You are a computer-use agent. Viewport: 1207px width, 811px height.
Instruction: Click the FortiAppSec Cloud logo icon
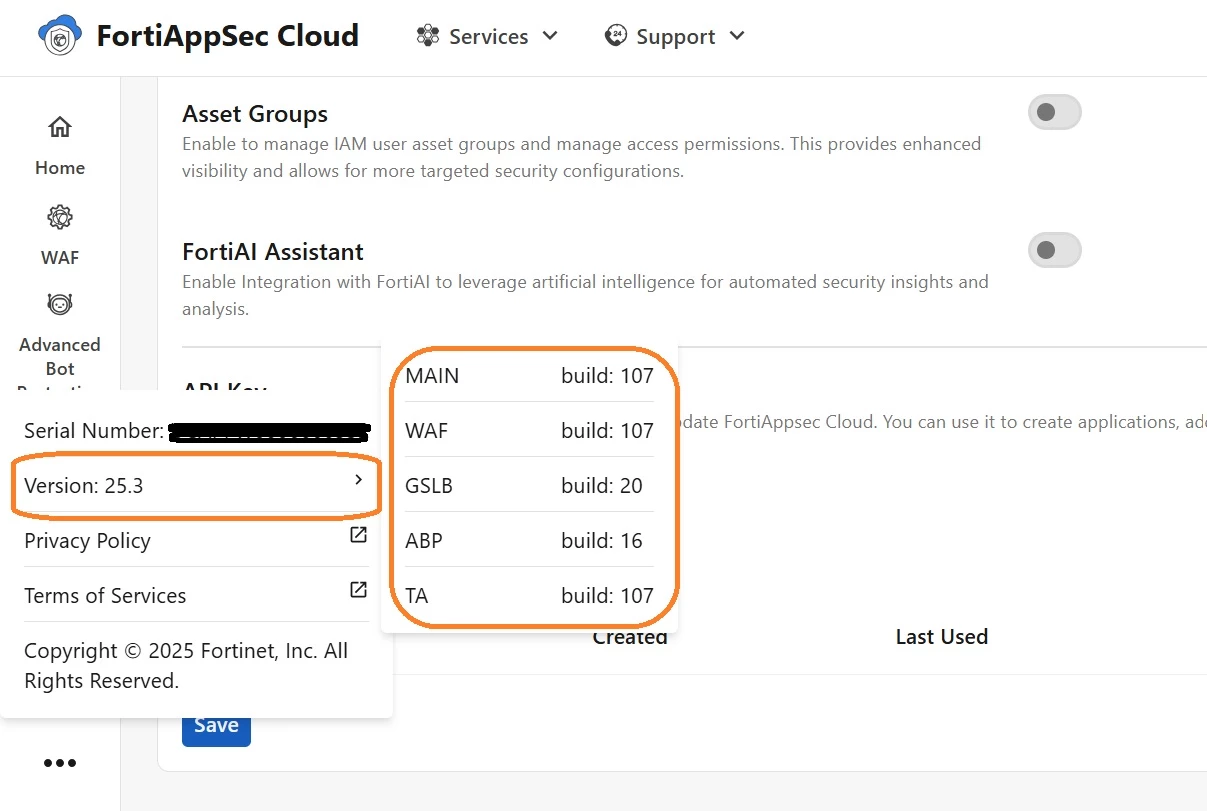pyautogui.click(x=60, y=36)
